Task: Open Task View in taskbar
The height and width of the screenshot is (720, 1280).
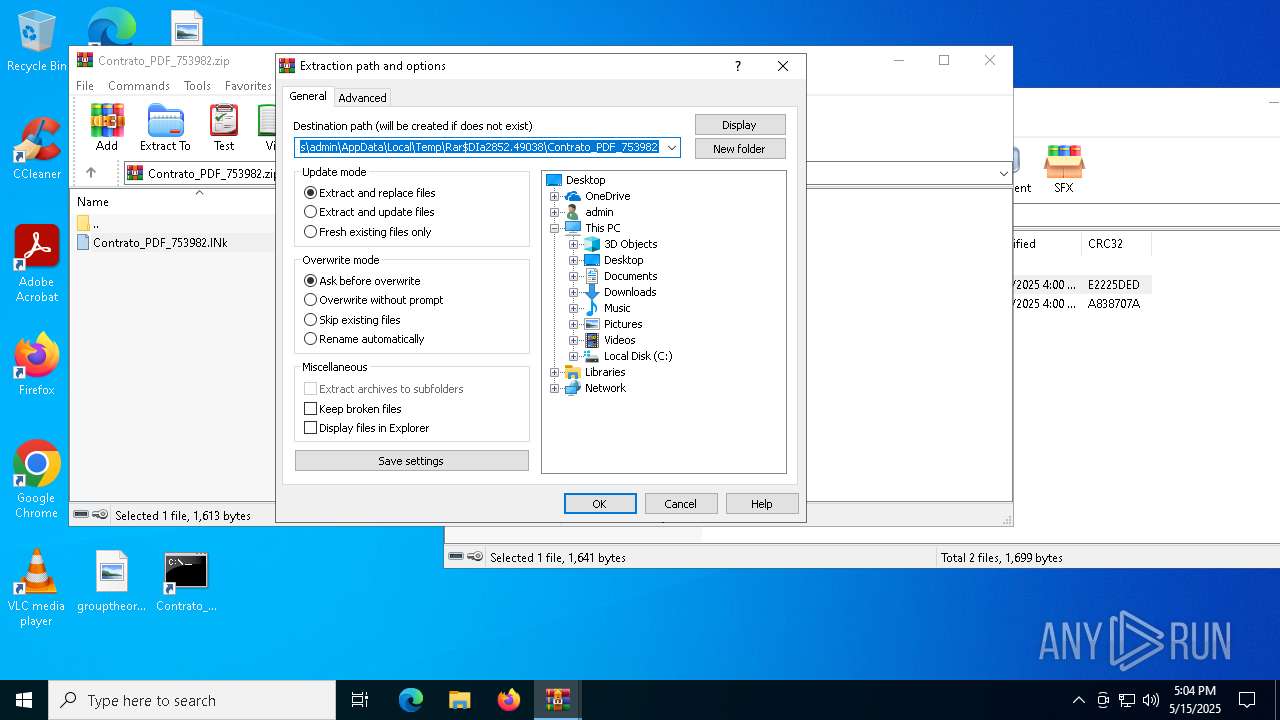Action: [360, 700]
